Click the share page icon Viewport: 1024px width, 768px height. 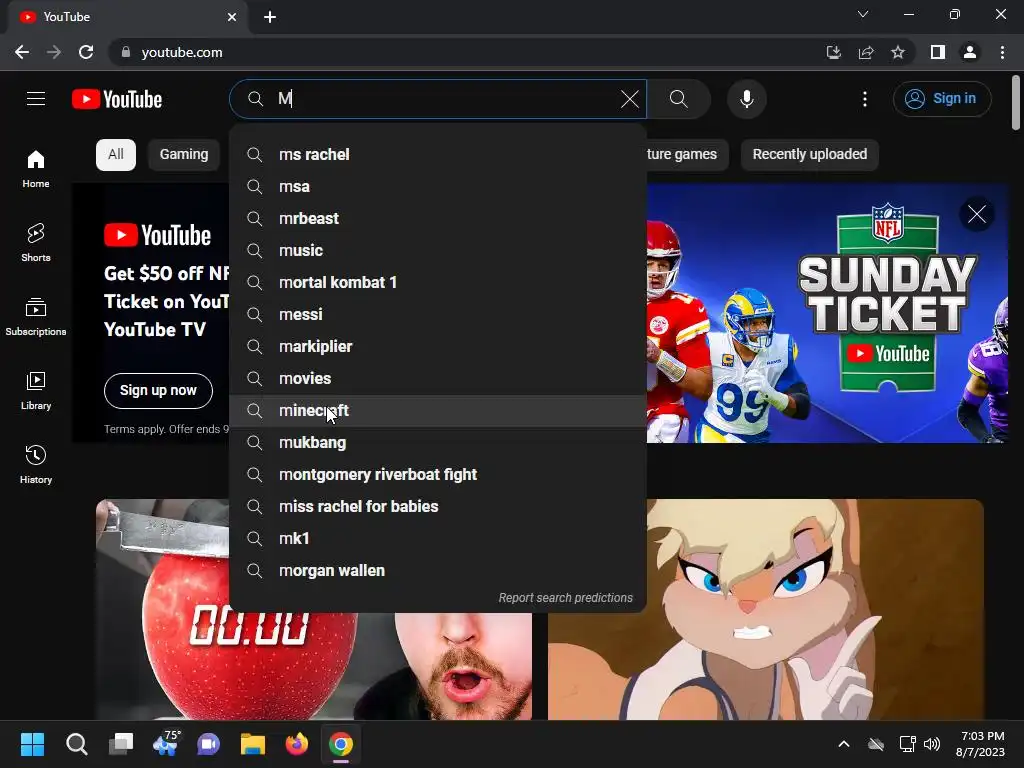pos(866,52)
